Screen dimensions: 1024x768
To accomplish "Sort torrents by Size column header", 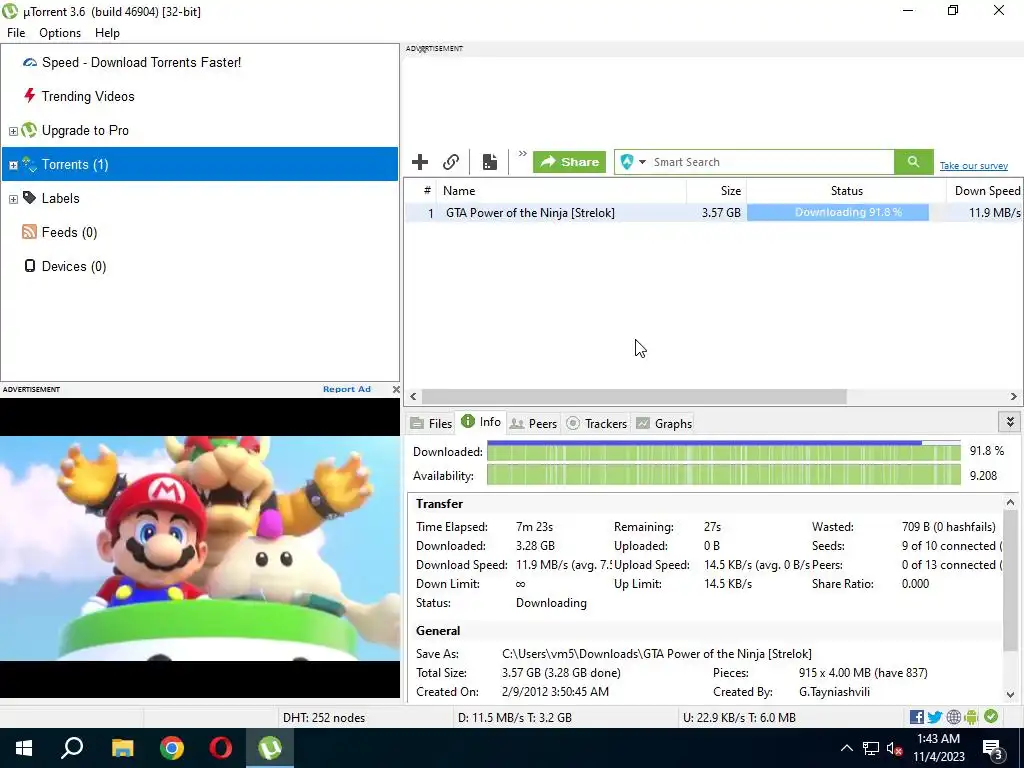I will pos(716,191).
